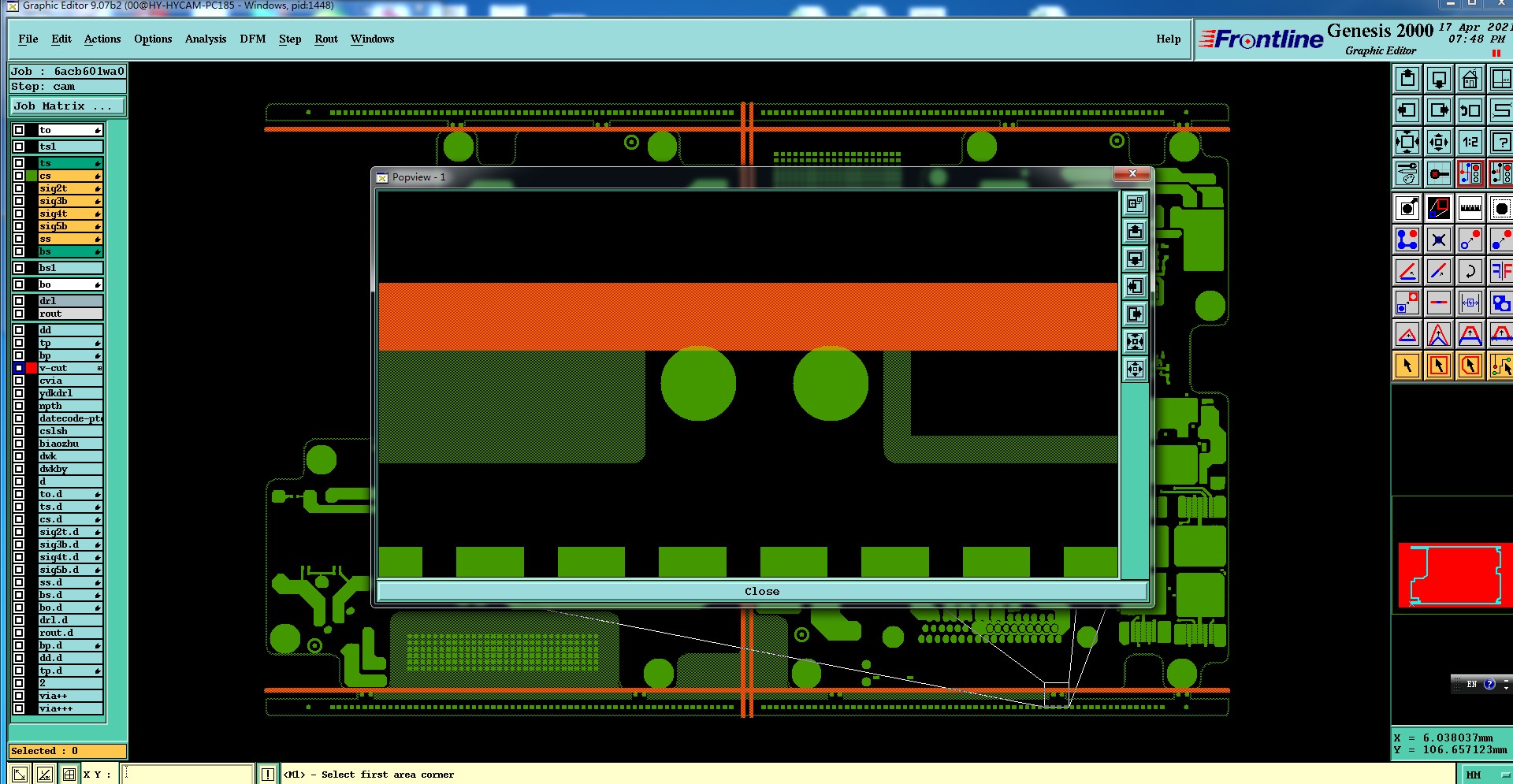Click the horizontal red-blue line icon
This screenshot has width=1513, height=784.
coord(1439,303)
